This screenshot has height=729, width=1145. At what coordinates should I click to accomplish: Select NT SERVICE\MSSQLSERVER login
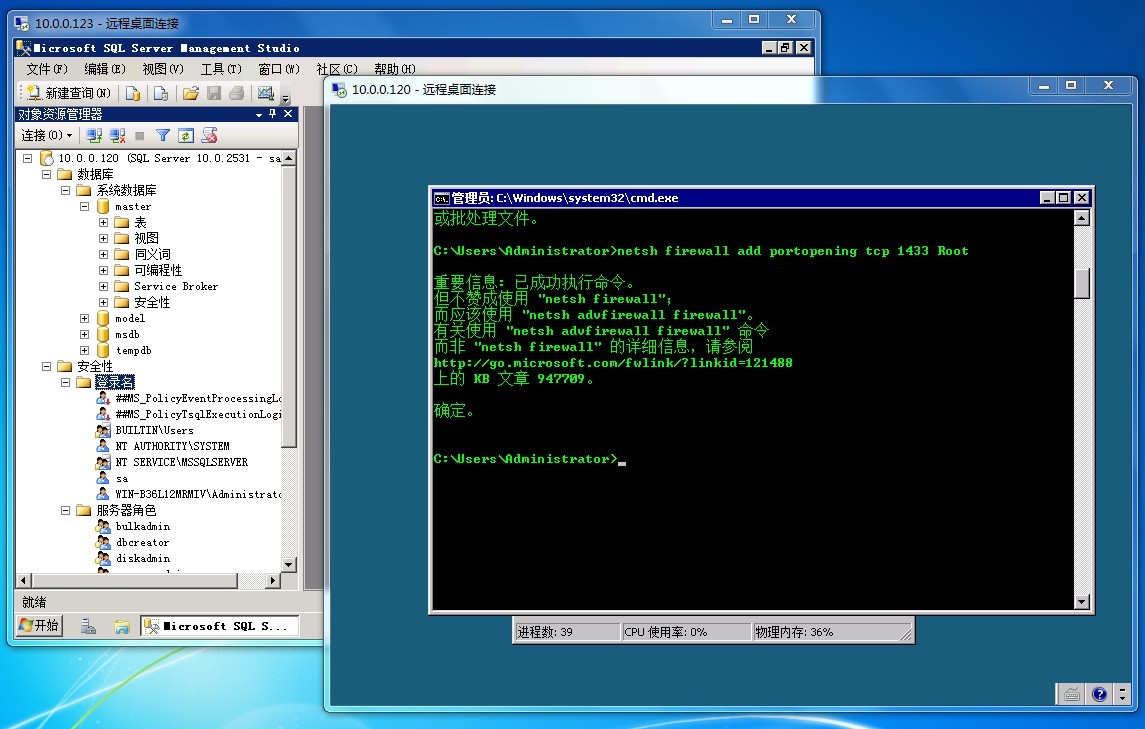182,462
